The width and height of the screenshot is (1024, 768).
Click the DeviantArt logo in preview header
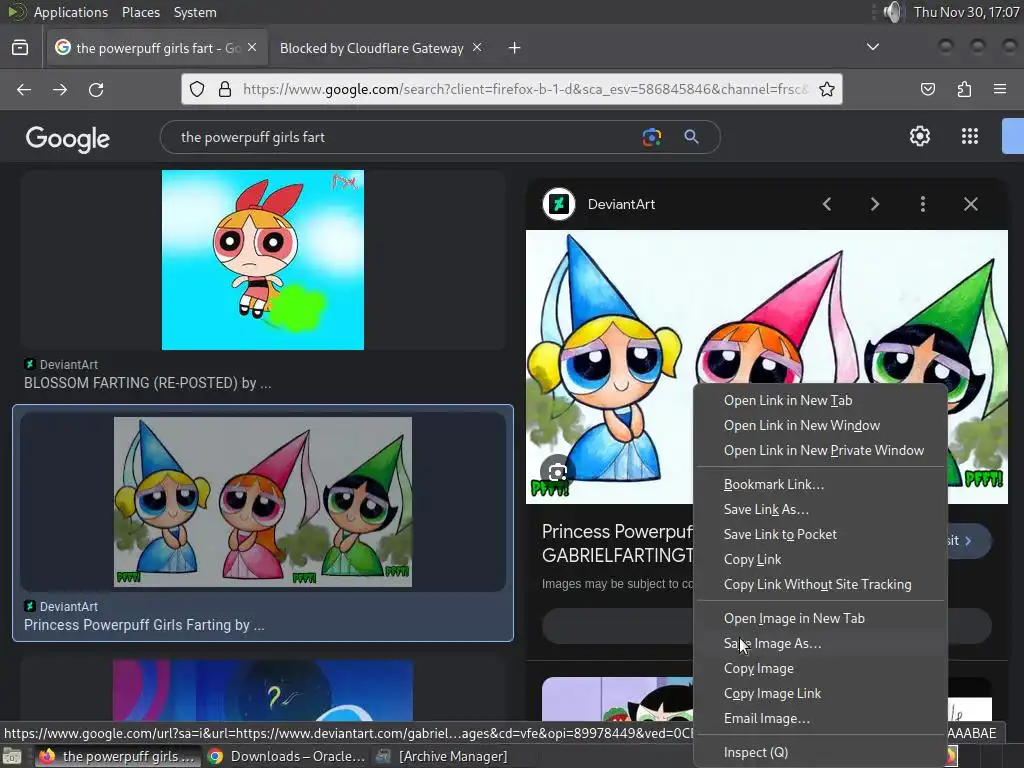[x=559, y=204]
